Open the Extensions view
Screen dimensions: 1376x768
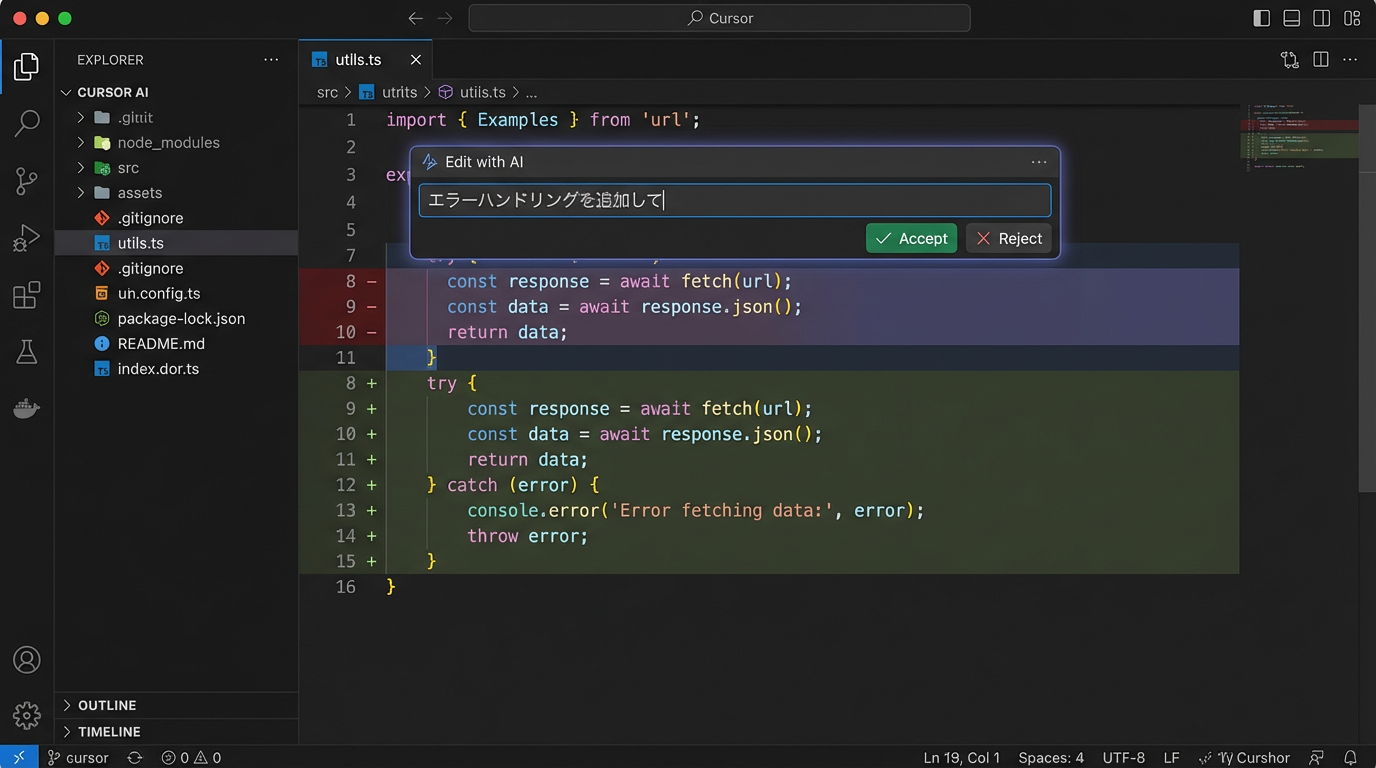(x=27, y=295)
